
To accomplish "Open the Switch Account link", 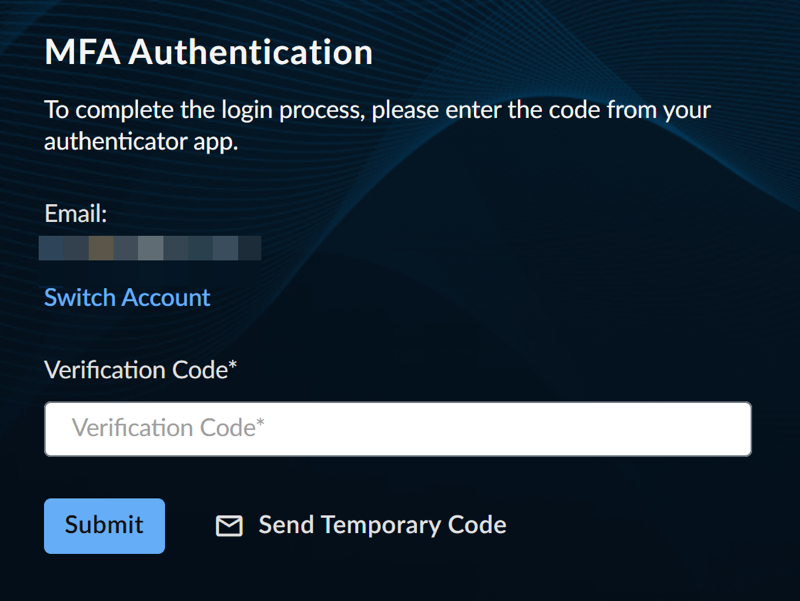I will (127, 297).
